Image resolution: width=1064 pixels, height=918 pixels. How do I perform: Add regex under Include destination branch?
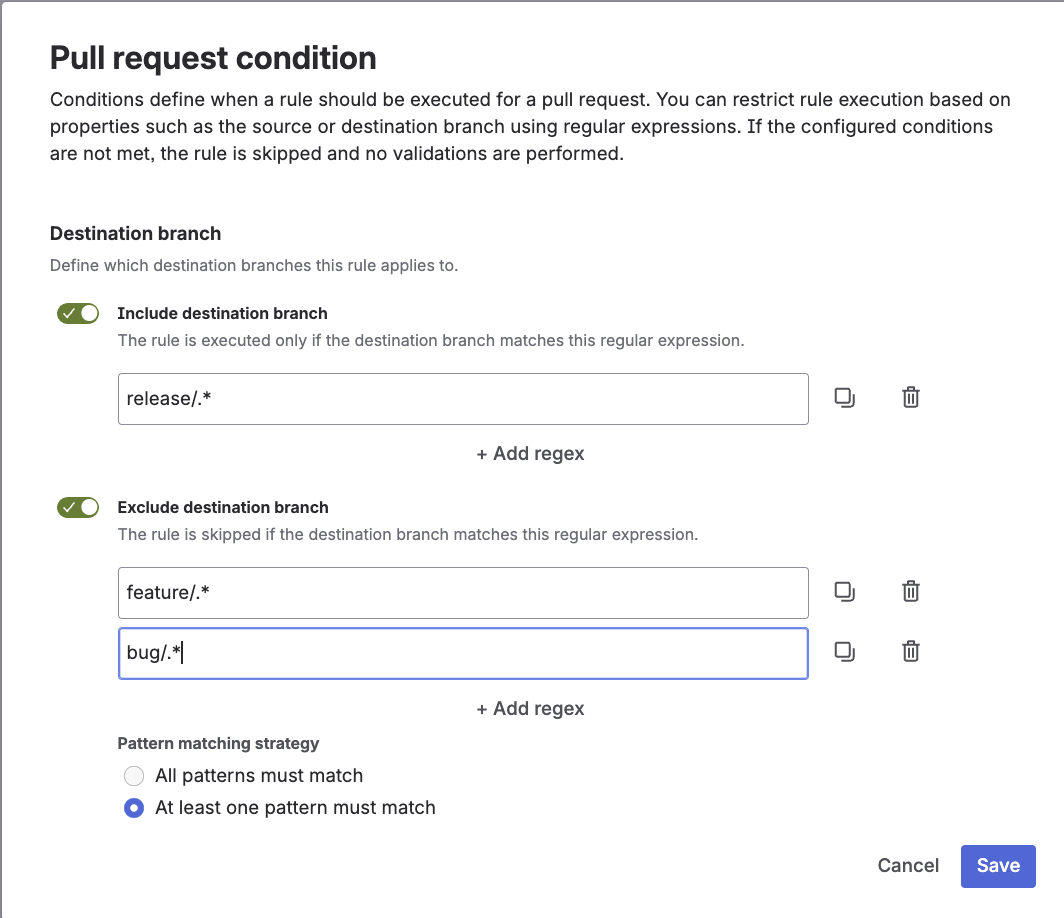pos(530,453)
